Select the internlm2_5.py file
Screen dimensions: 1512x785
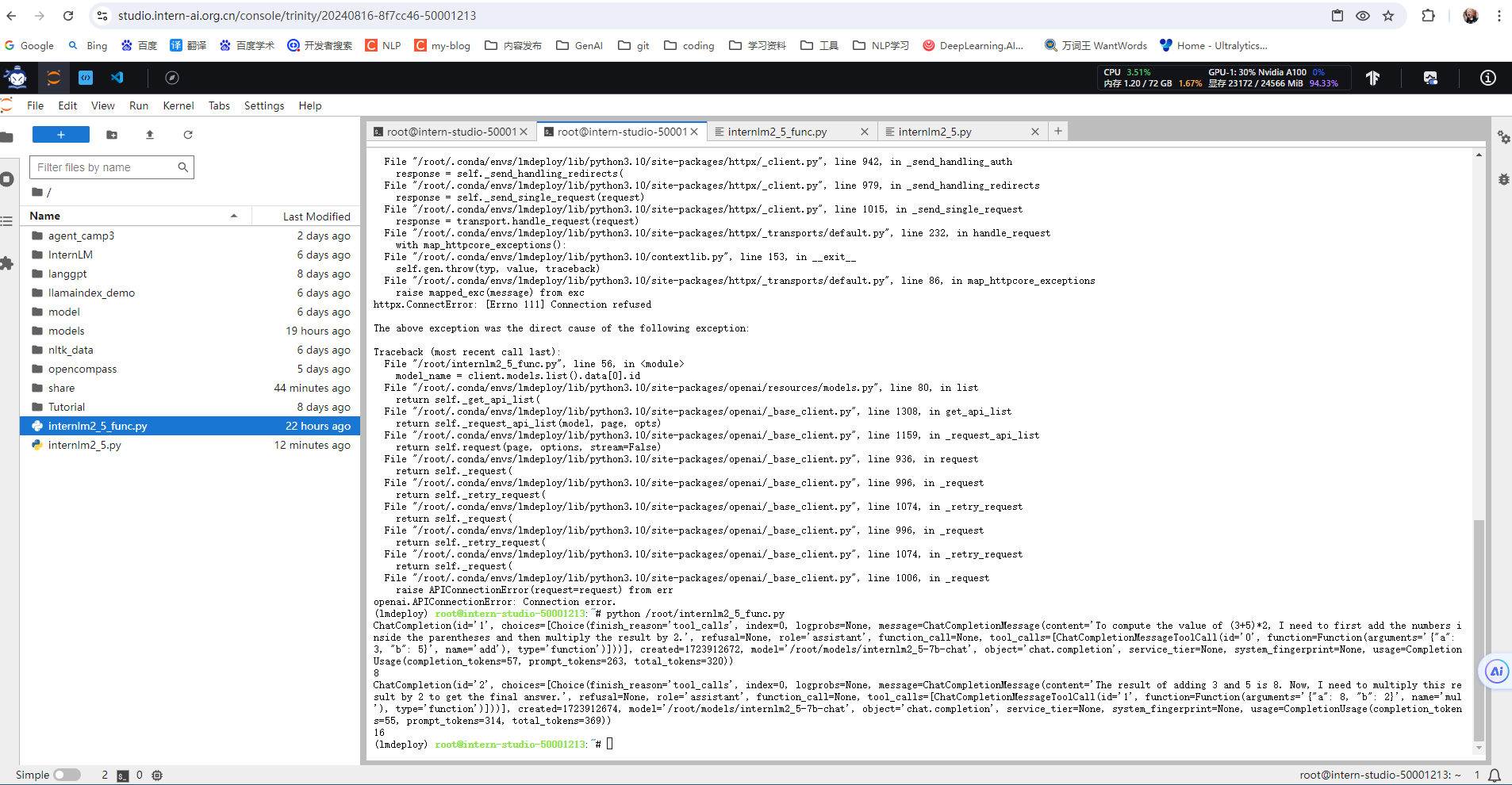tap(190, 445)
